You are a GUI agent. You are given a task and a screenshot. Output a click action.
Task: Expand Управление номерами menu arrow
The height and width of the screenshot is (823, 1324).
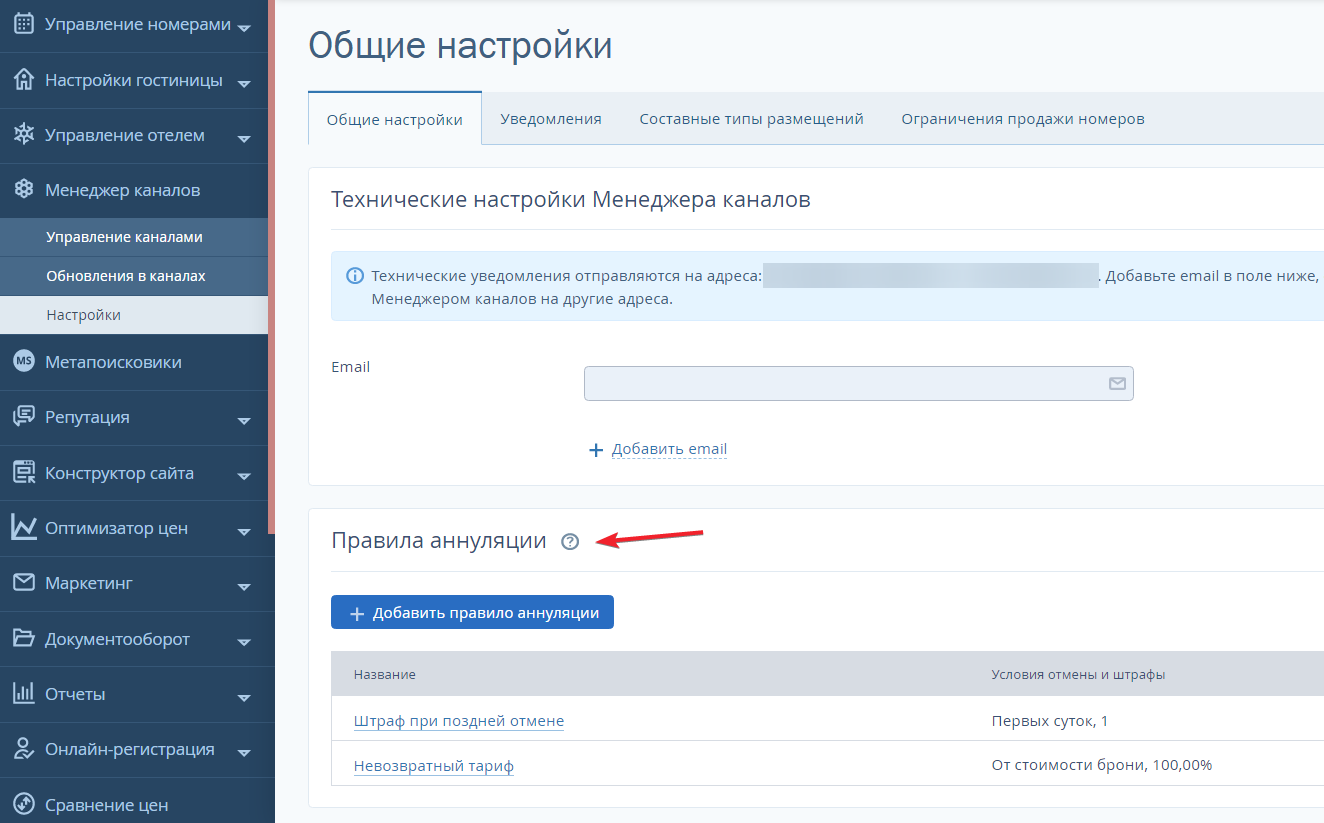click(244, 28)
